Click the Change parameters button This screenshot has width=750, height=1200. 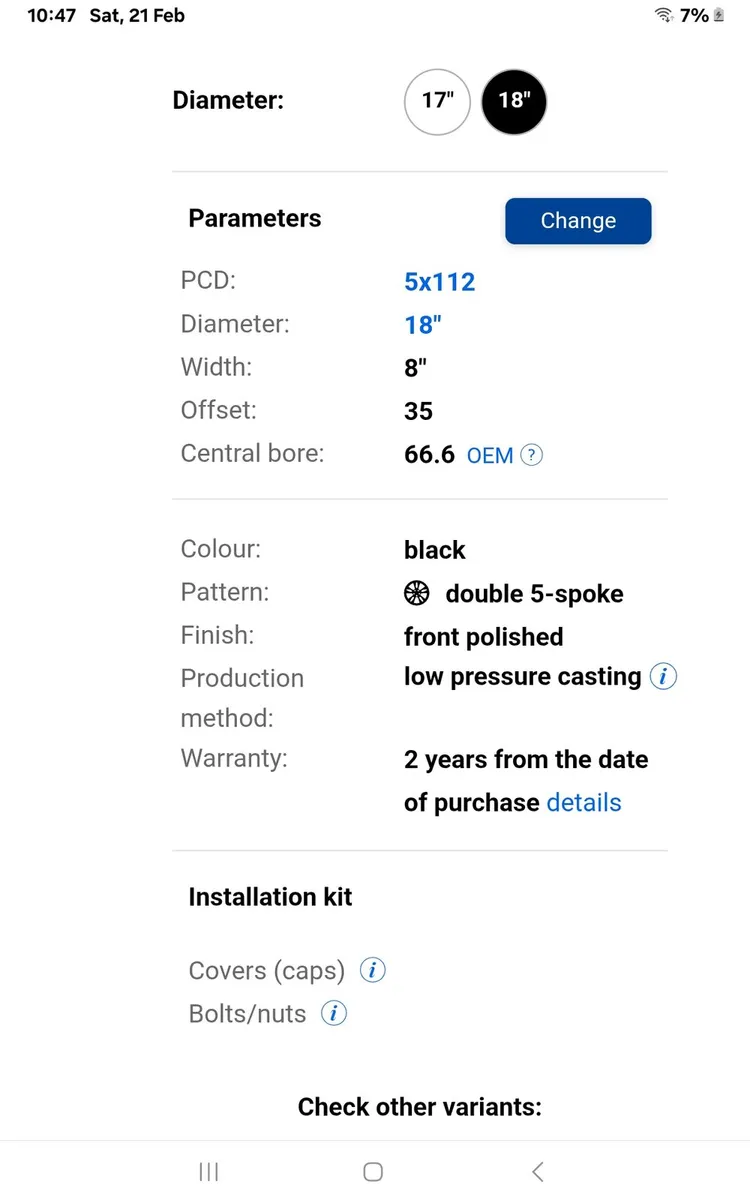click(x=578, y=221)
